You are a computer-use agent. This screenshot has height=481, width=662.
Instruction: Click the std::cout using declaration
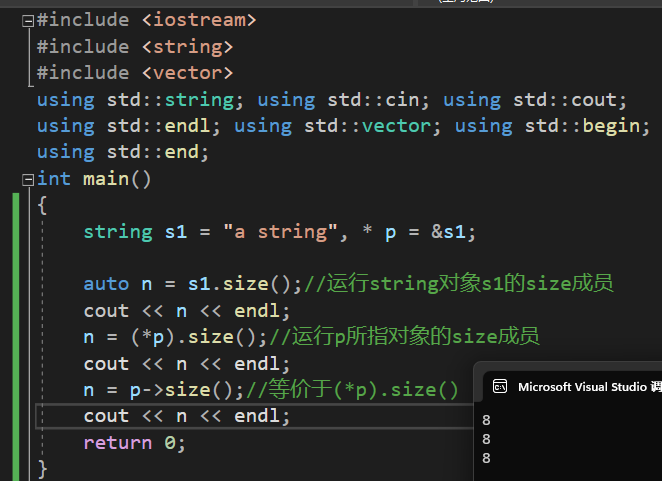tap(534, 100)
